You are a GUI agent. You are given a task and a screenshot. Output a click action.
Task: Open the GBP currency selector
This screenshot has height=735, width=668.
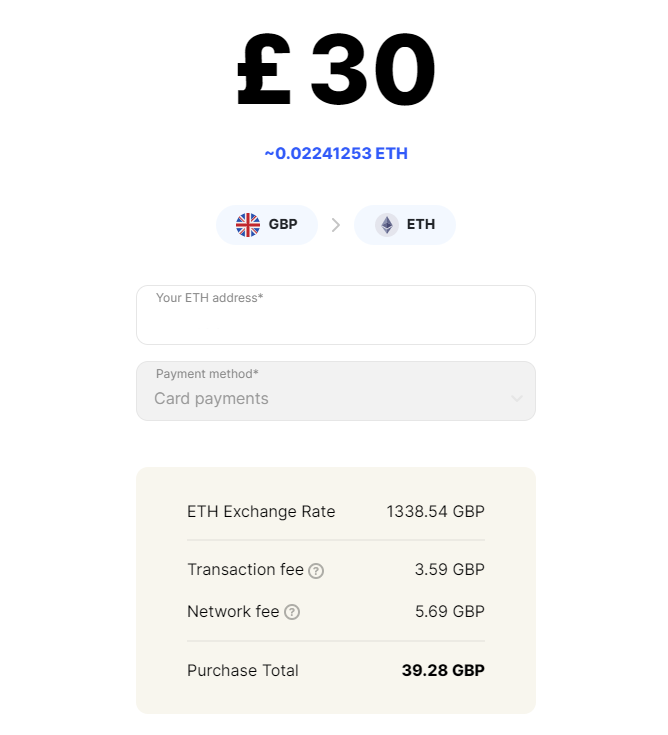click(267, 225)
